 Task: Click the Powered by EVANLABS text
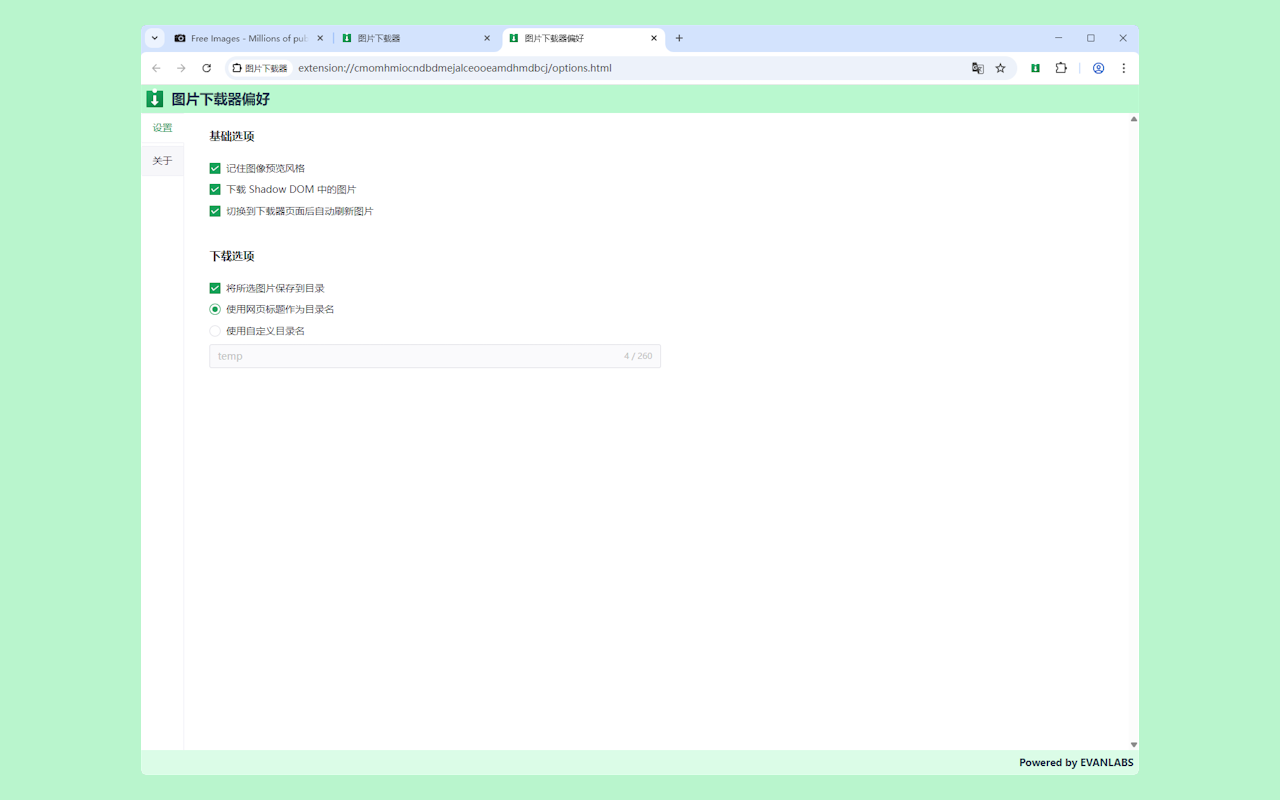tap(1076, 762)
